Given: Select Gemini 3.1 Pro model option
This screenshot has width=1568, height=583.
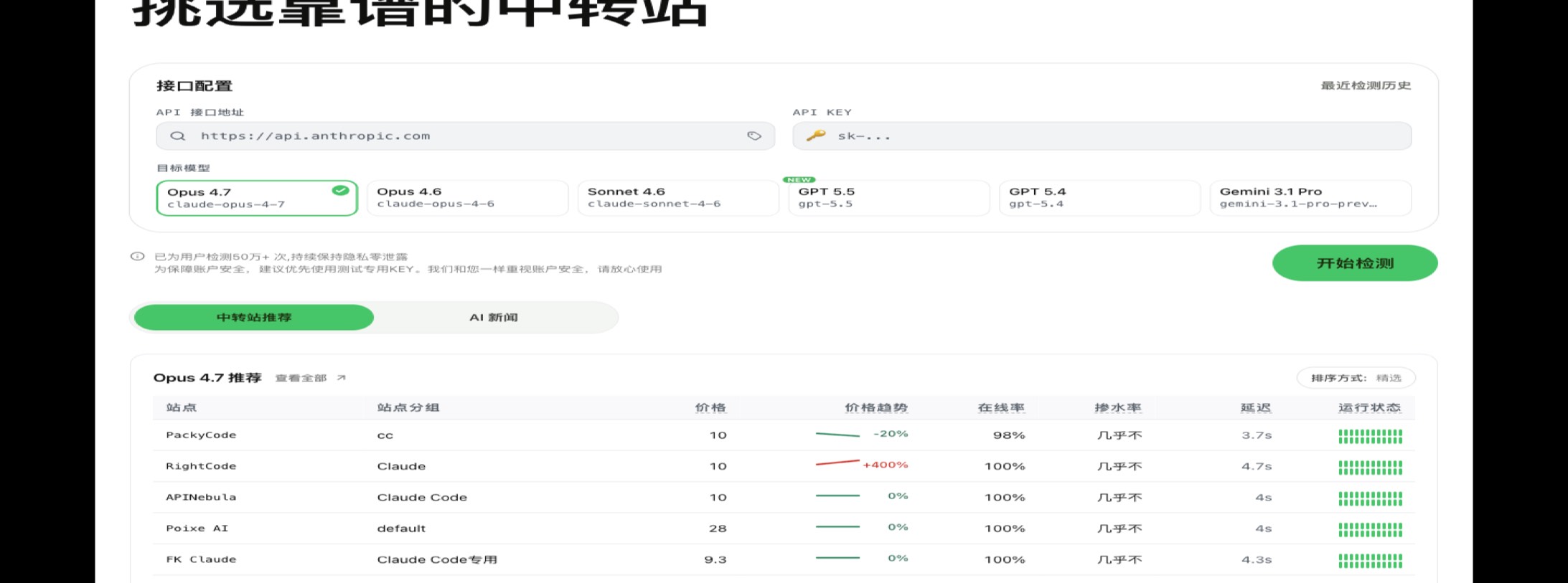Looking at the screenshot, I should tap(1310, 198).
